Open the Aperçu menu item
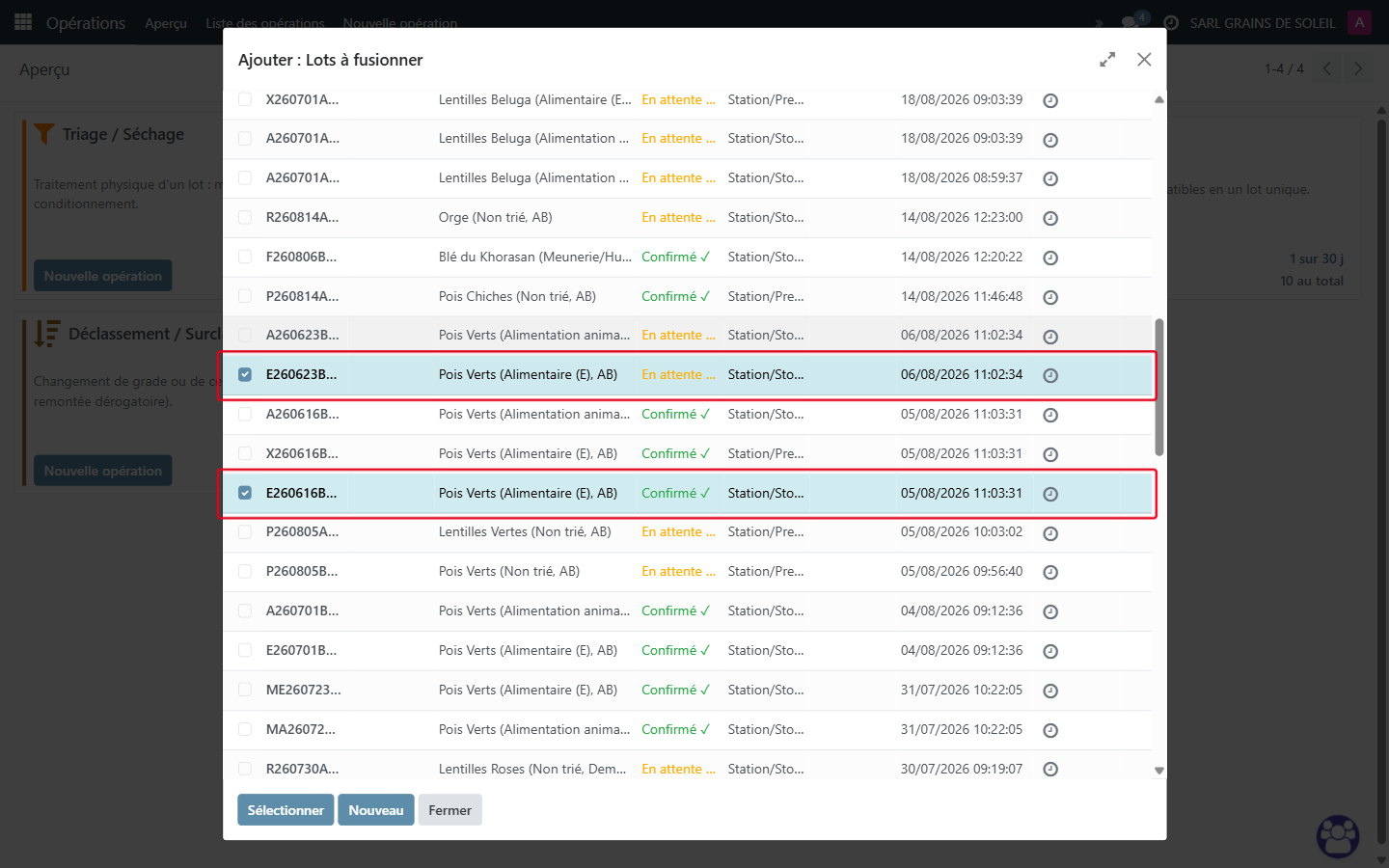This screenshot has width=1389, height=868. 166,23
